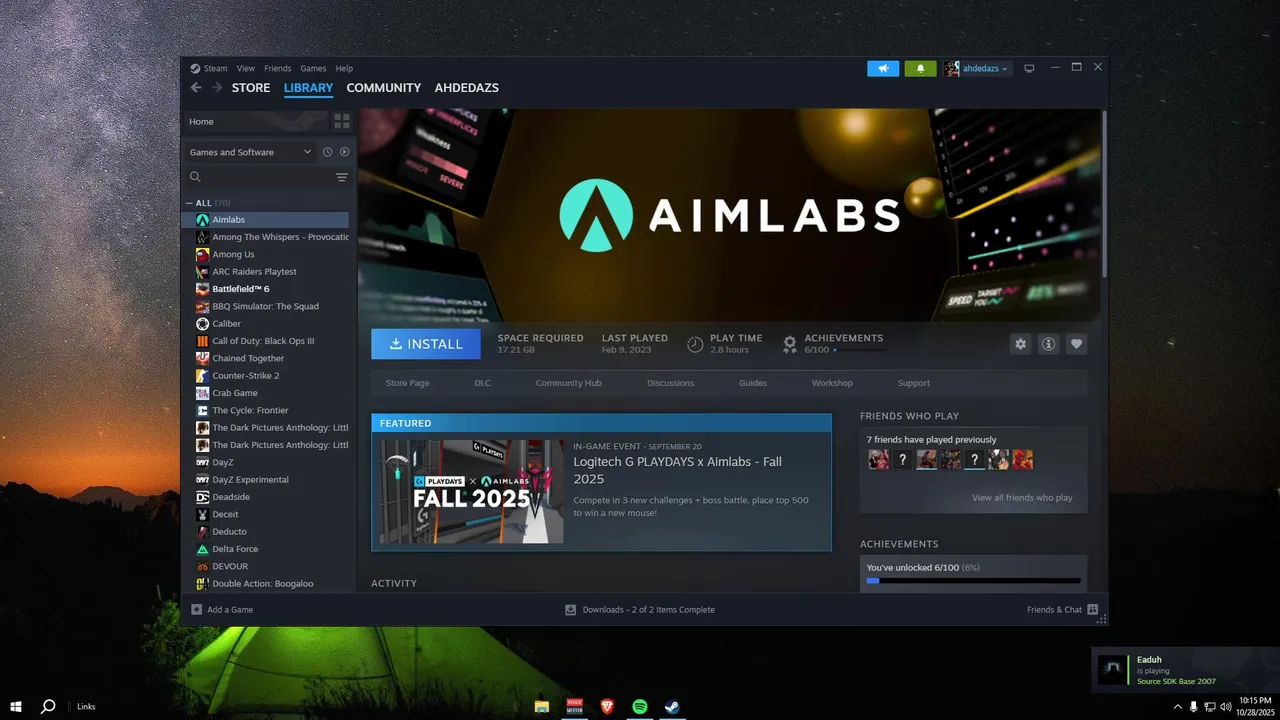Open the Aimlabs Store Page link

click(x=407, y=383)
